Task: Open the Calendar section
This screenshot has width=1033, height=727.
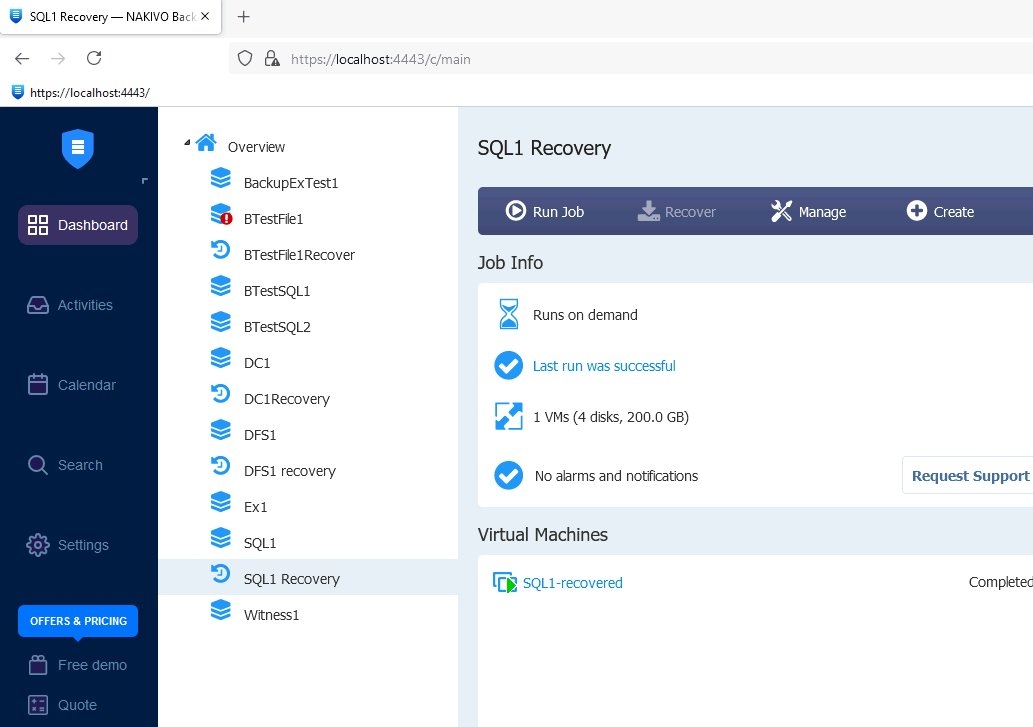Action: click(71, 385)
